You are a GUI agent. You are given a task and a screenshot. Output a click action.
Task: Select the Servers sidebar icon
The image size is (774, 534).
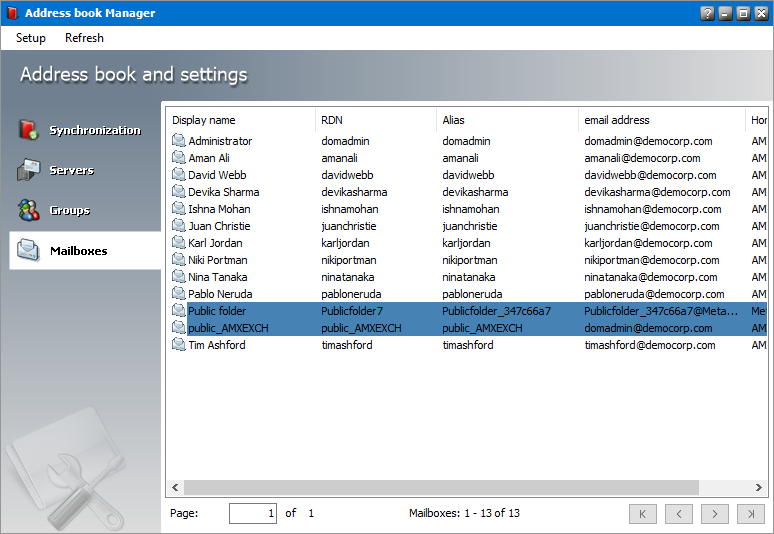28,170
